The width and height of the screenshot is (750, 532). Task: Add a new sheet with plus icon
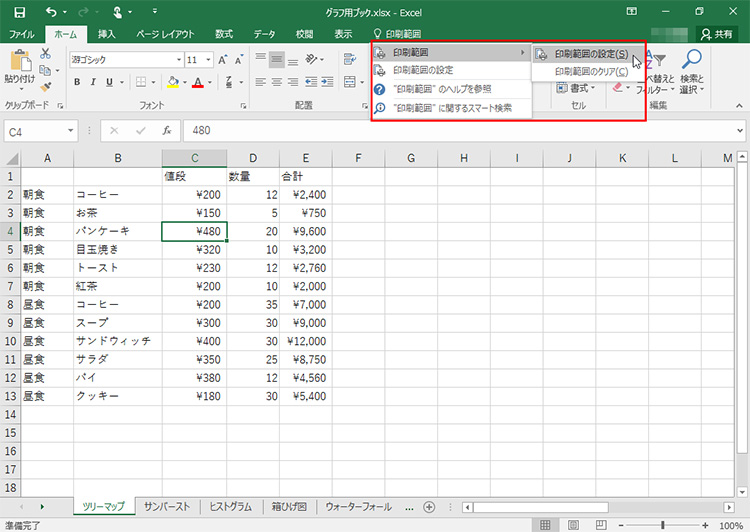click(429, 507)
